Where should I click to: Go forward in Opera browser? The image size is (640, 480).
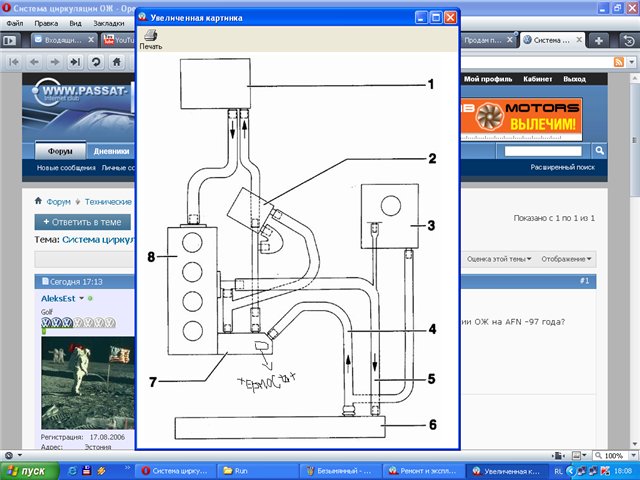click(x=54, y=62)
